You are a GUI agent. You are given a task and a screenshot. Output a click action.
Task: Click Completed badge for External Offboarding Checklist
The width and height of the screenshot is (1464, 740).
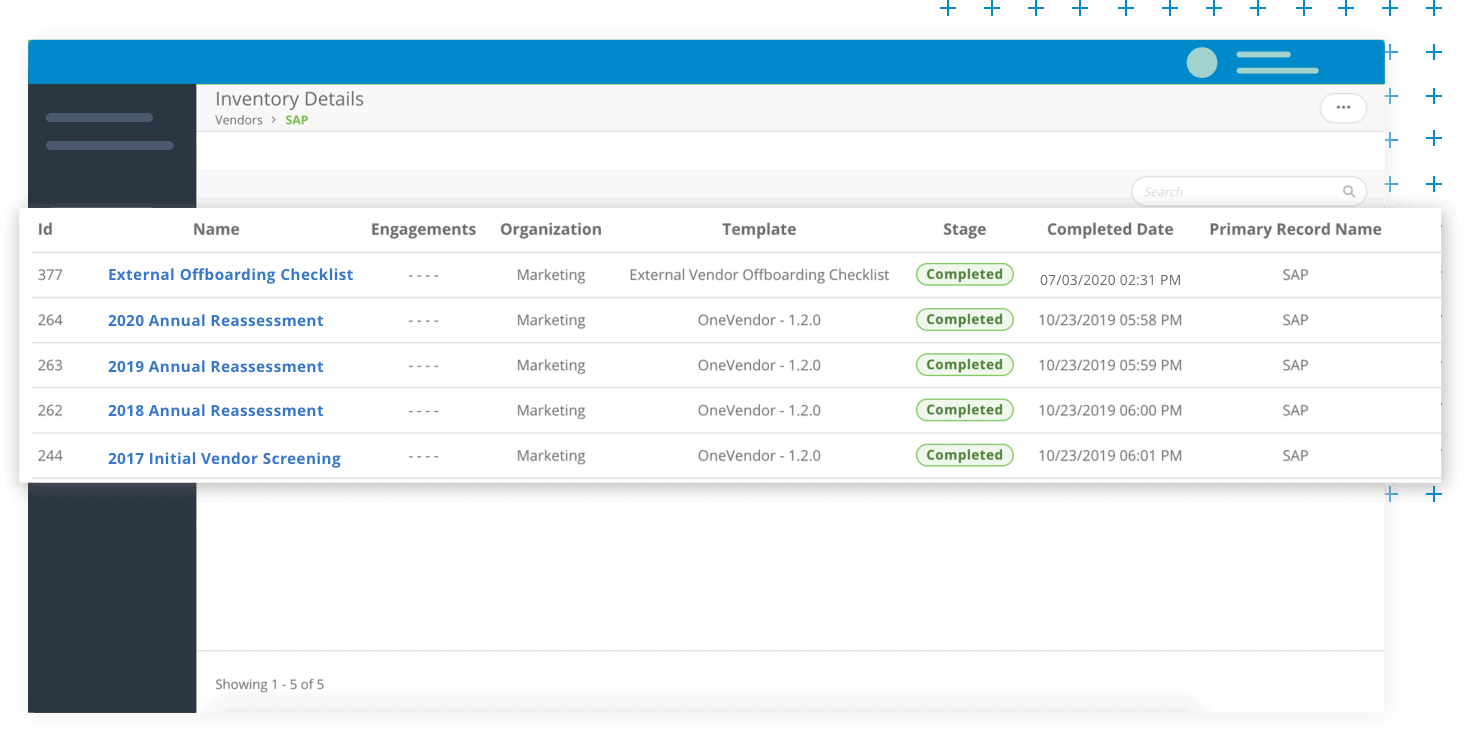point(964,274)
